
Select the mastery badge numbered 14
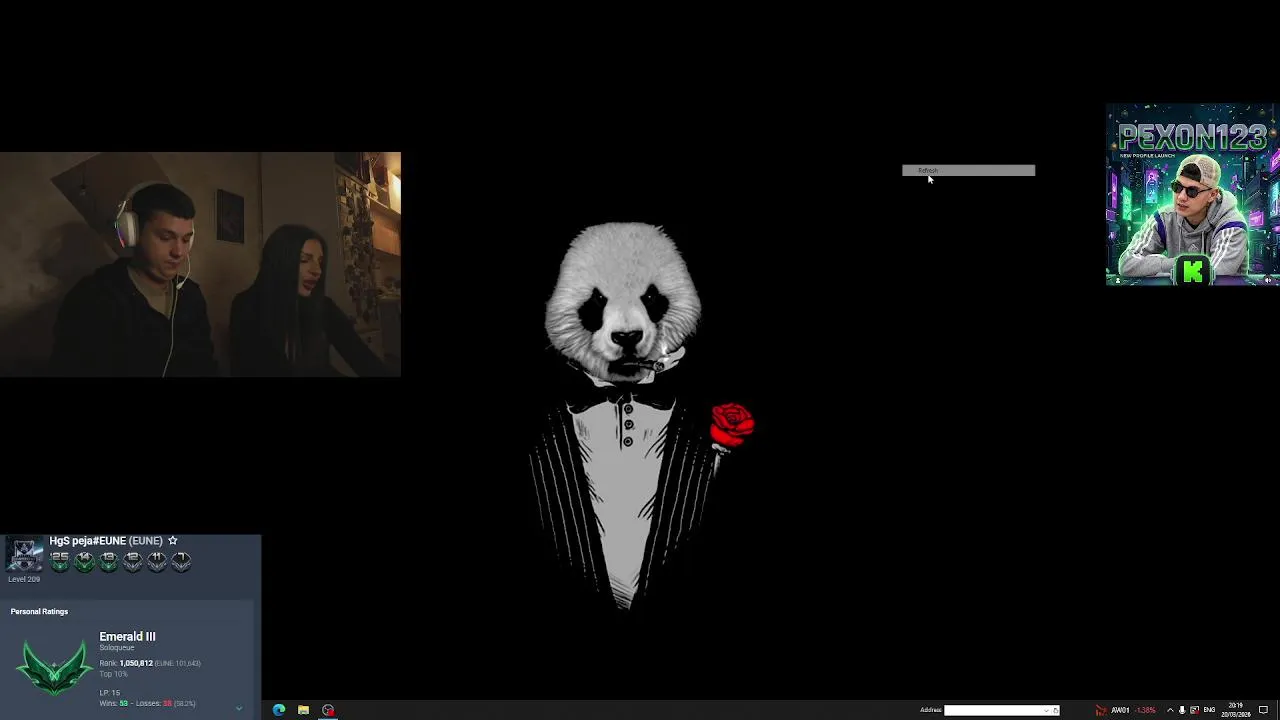pyautogui.click(x=84, y=561)
